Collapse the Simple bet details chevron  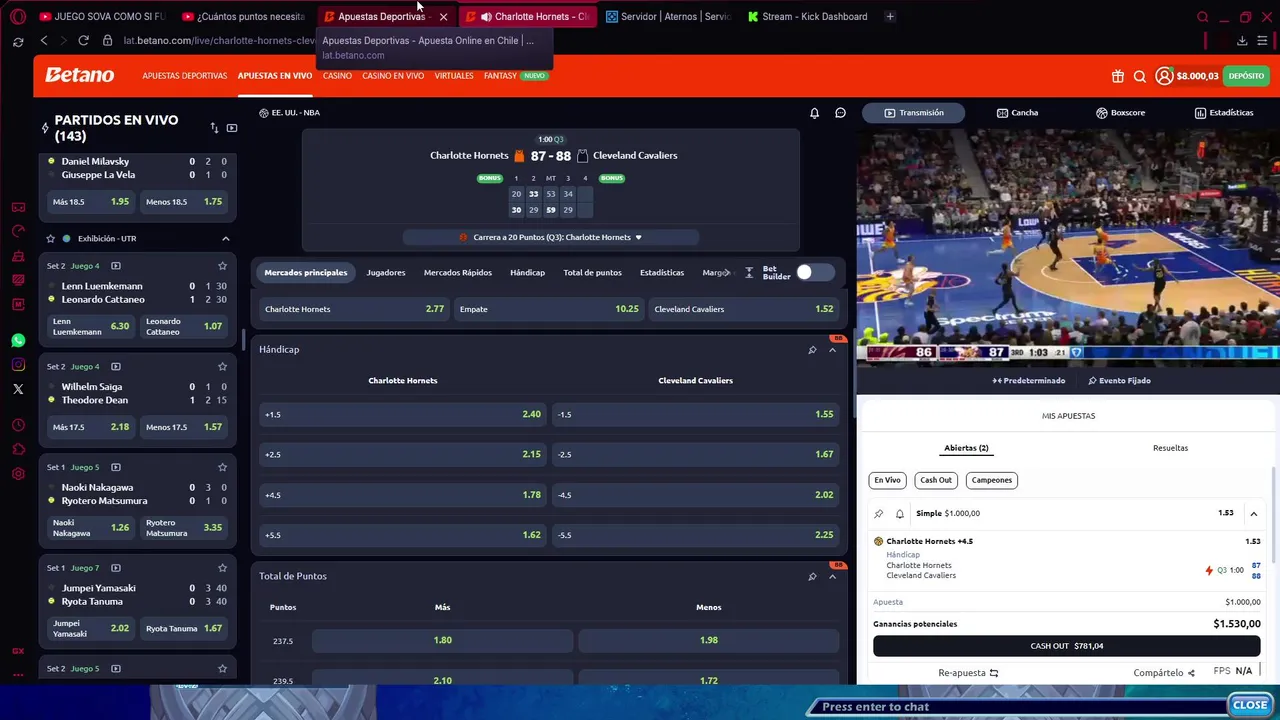(x=1253, y=514)
